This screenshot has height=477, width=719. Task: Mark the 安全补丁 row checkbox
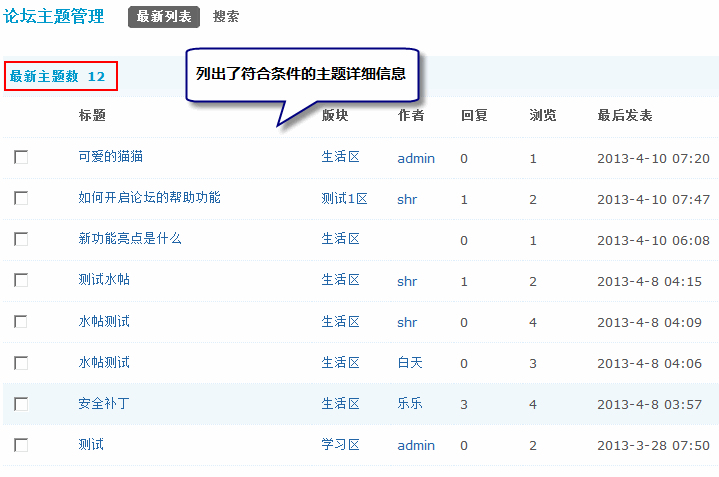pos(21,404)
